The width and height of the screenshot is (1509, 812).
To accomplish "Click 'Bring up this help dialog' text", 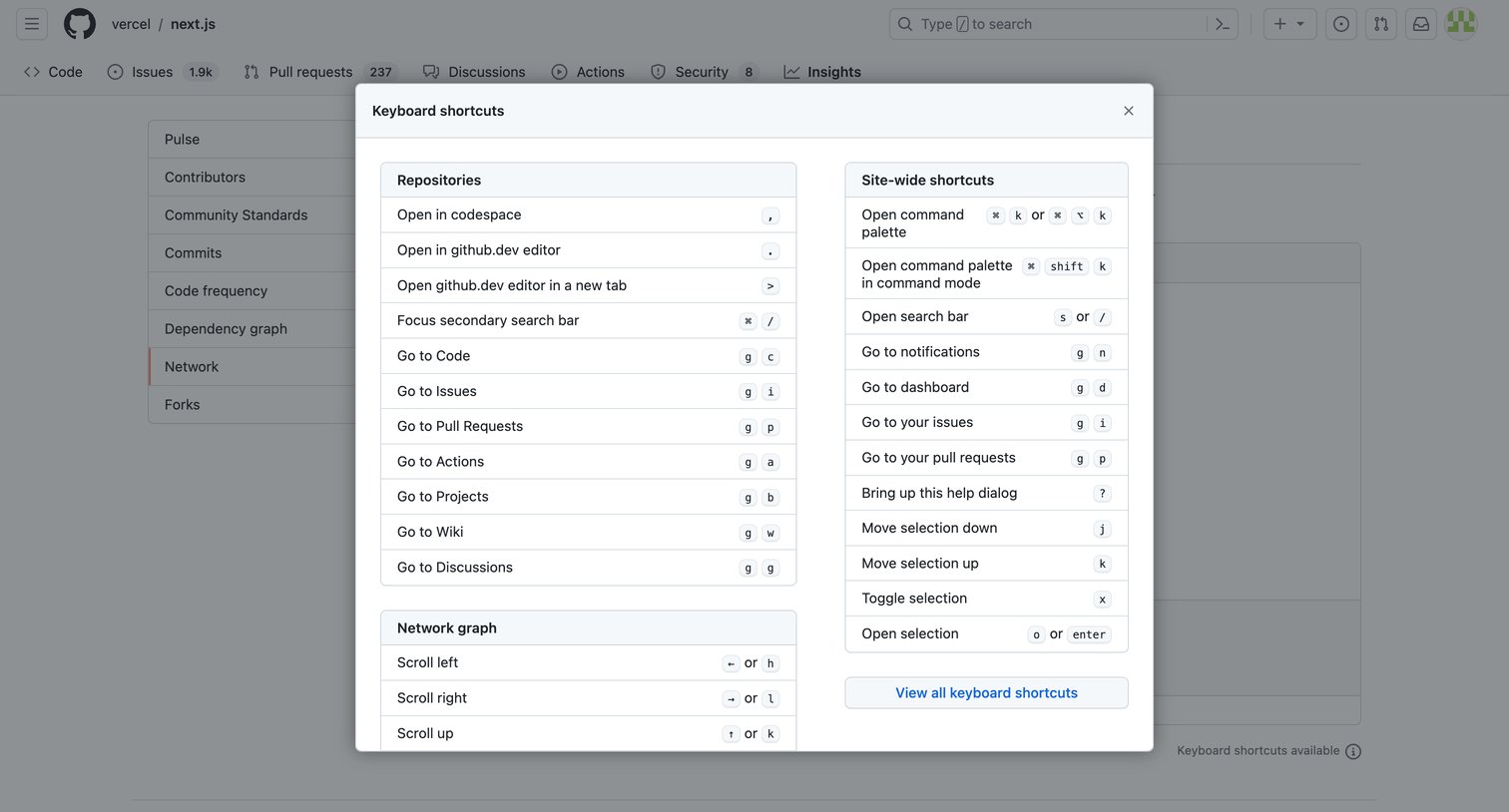I will tap(939, 493).
